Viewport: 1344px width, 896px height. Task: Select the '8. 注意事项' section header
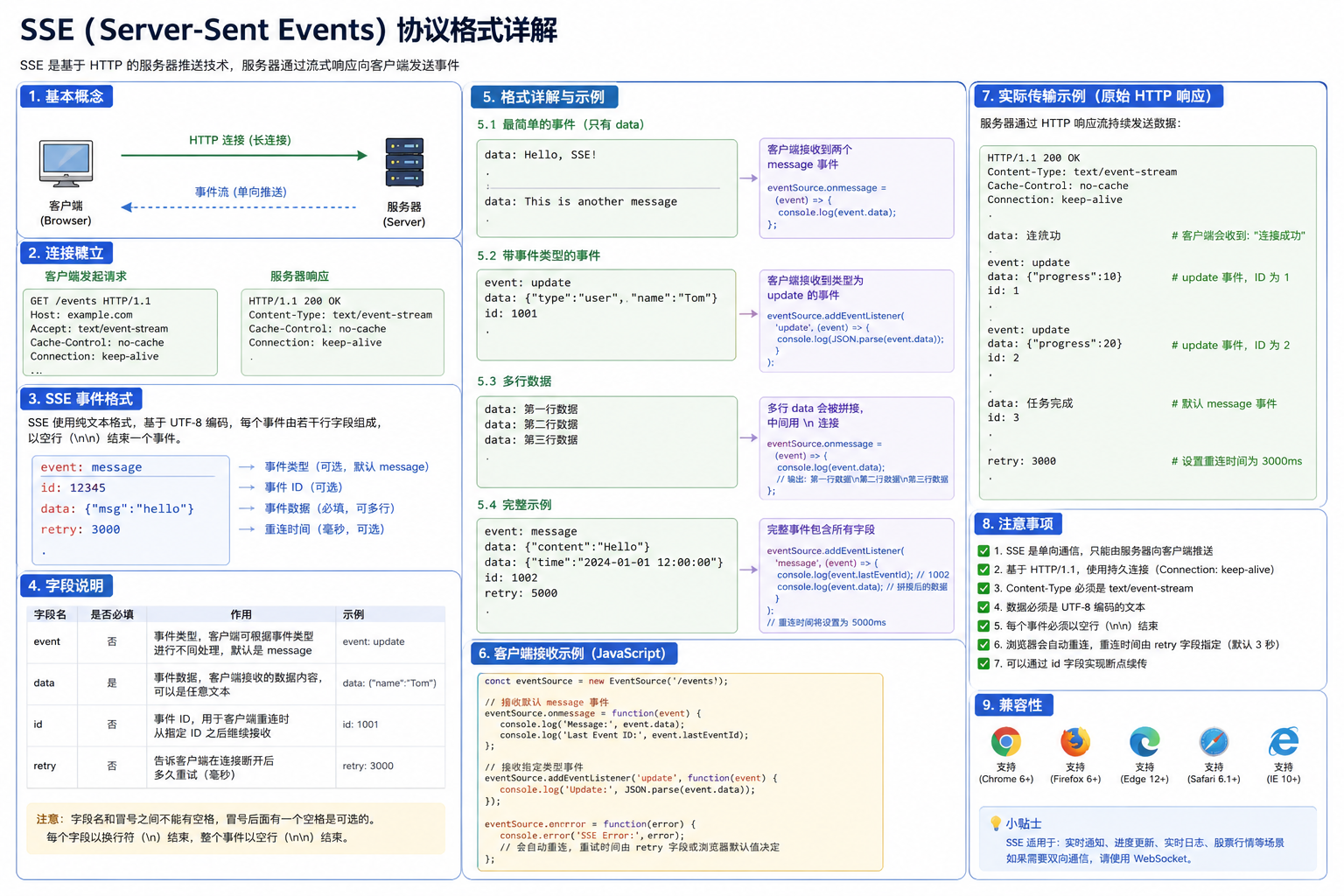point(1018,524)
